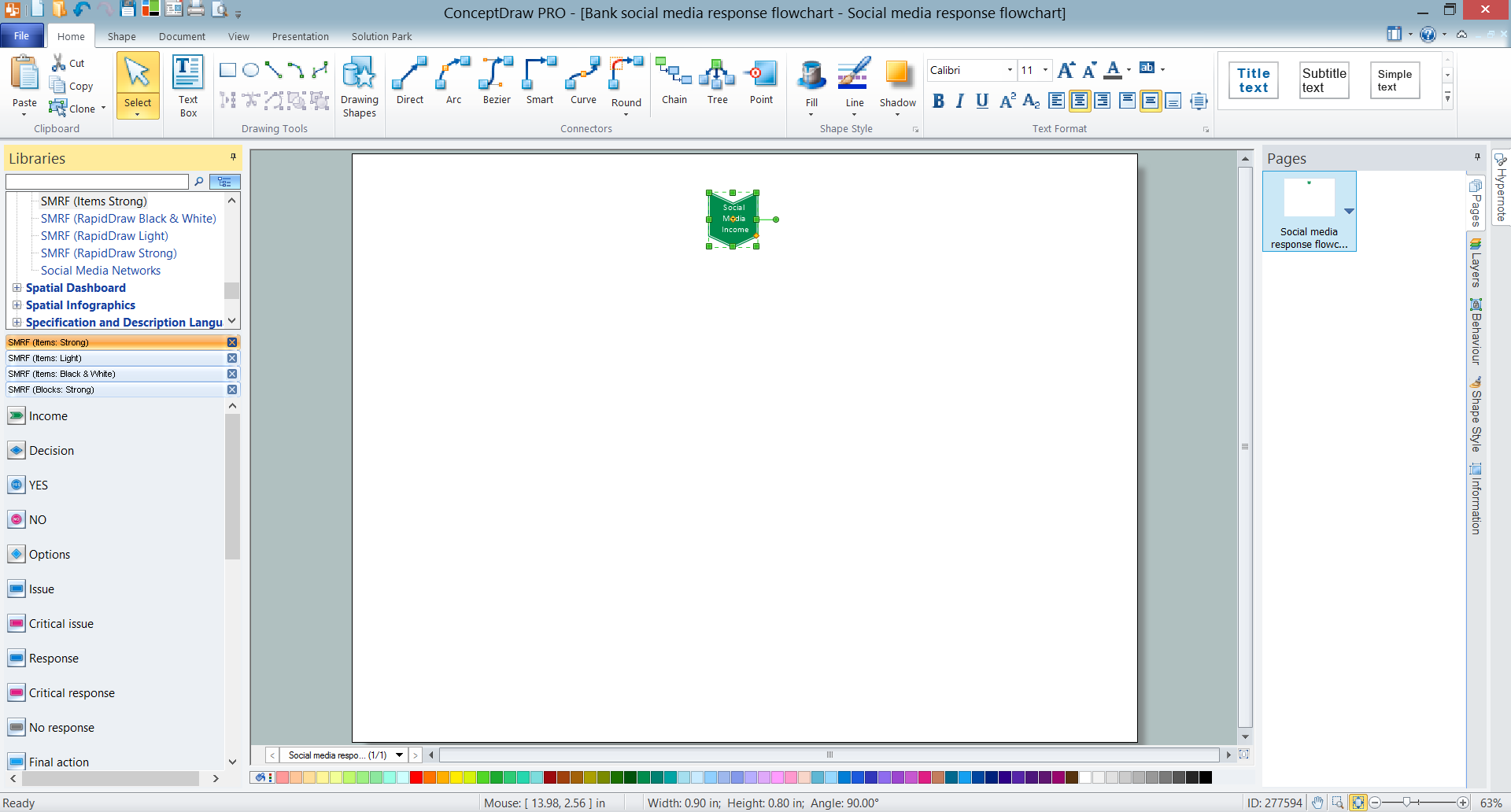Open the font name dropdown
The width and height of the screenshot is (1511, 812).
1010,70
